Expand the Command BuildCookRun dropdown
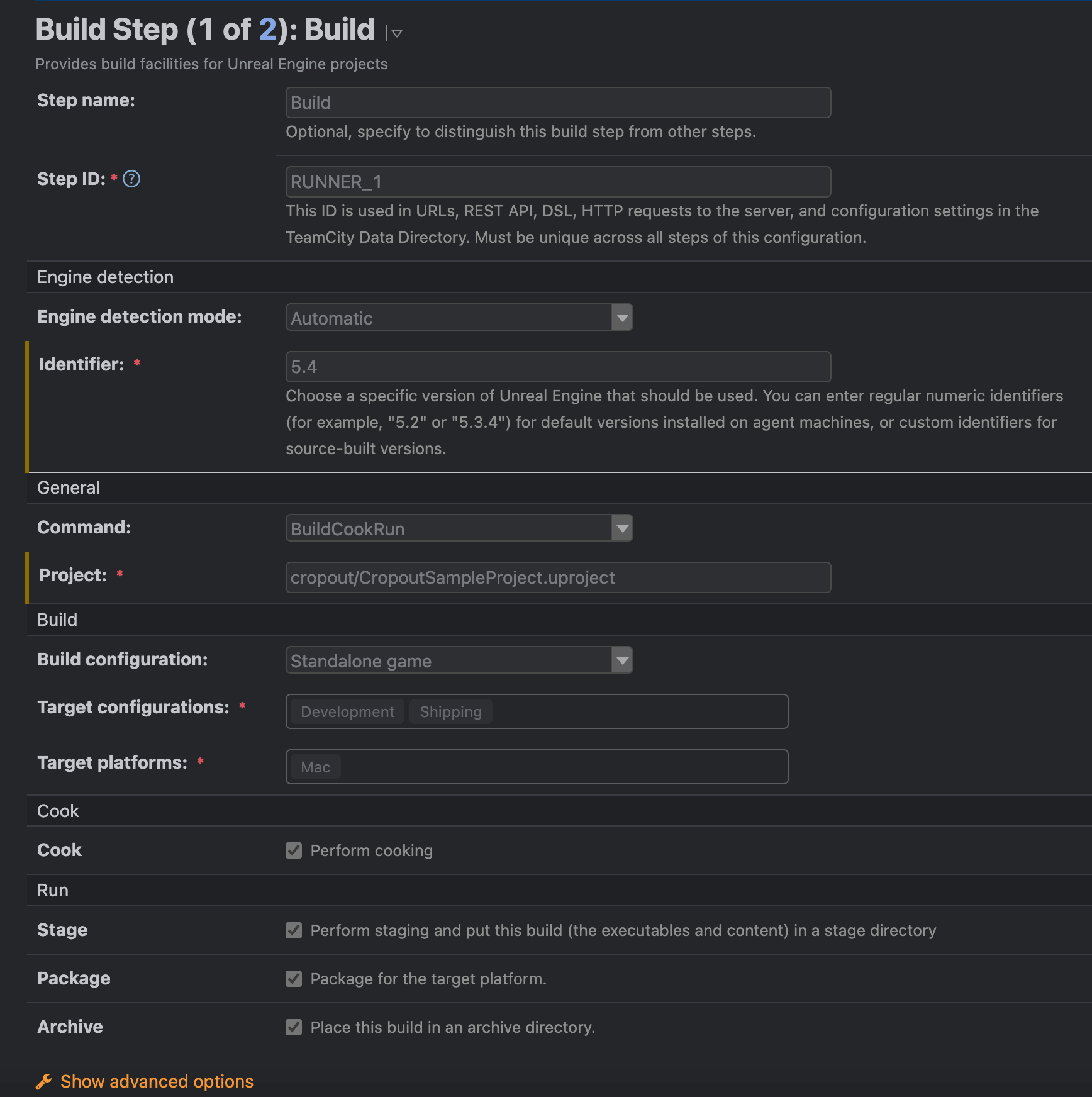1092x1097 pixels. point(459,528)
